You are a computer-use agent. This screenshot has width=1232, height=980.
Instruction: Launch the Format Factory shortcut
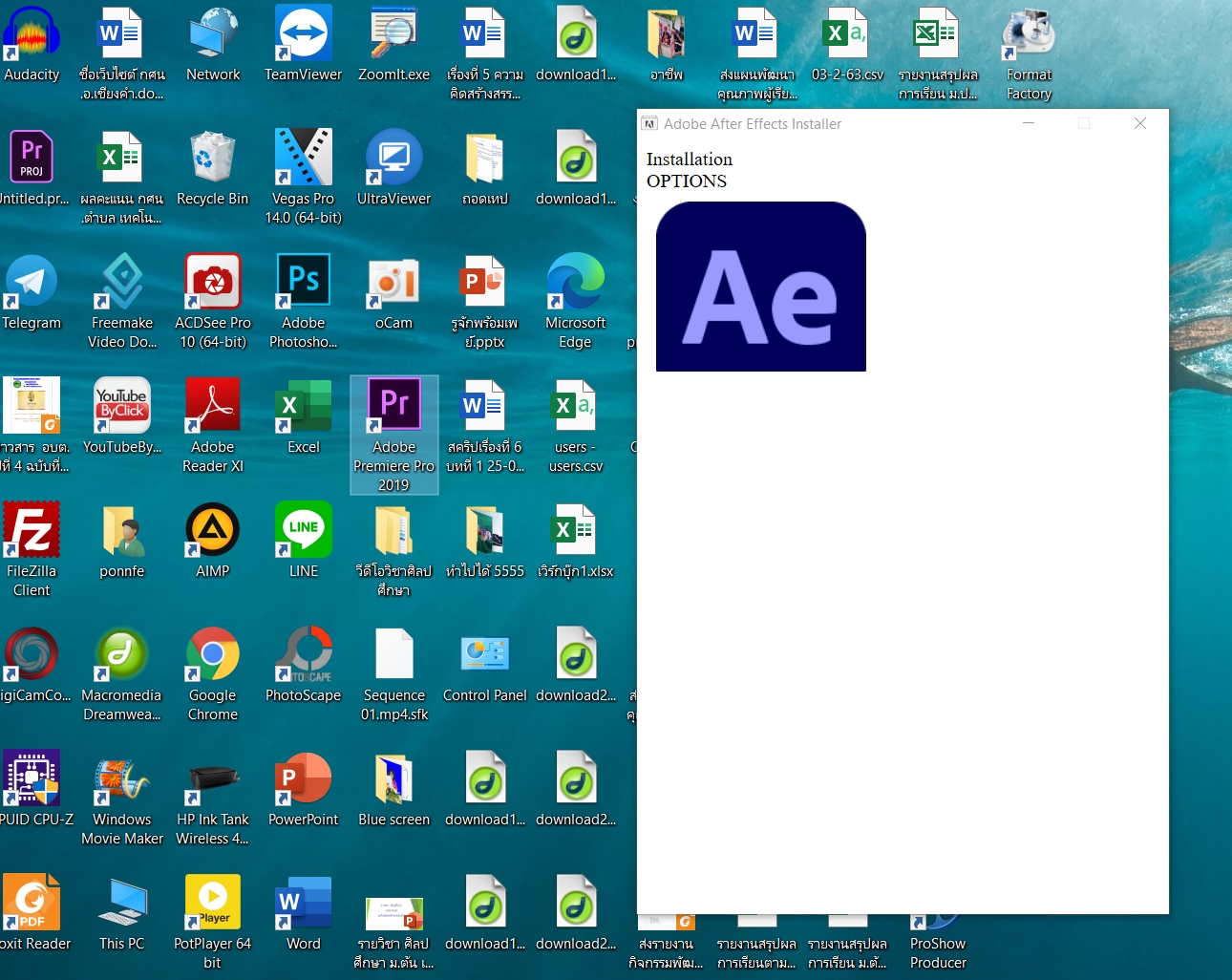[1029, 53]
